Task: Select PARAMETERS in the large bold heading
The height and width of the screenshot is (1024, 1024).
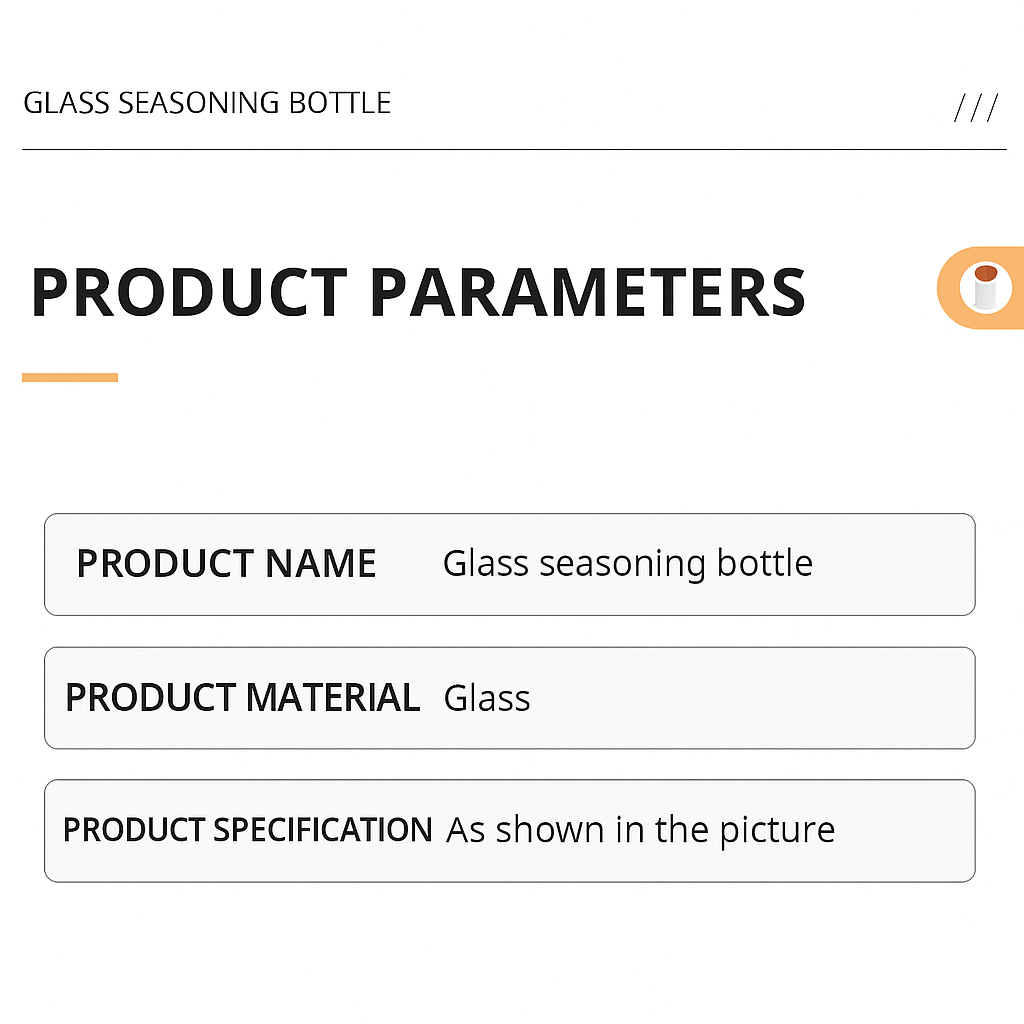Action: click(588, 292)
